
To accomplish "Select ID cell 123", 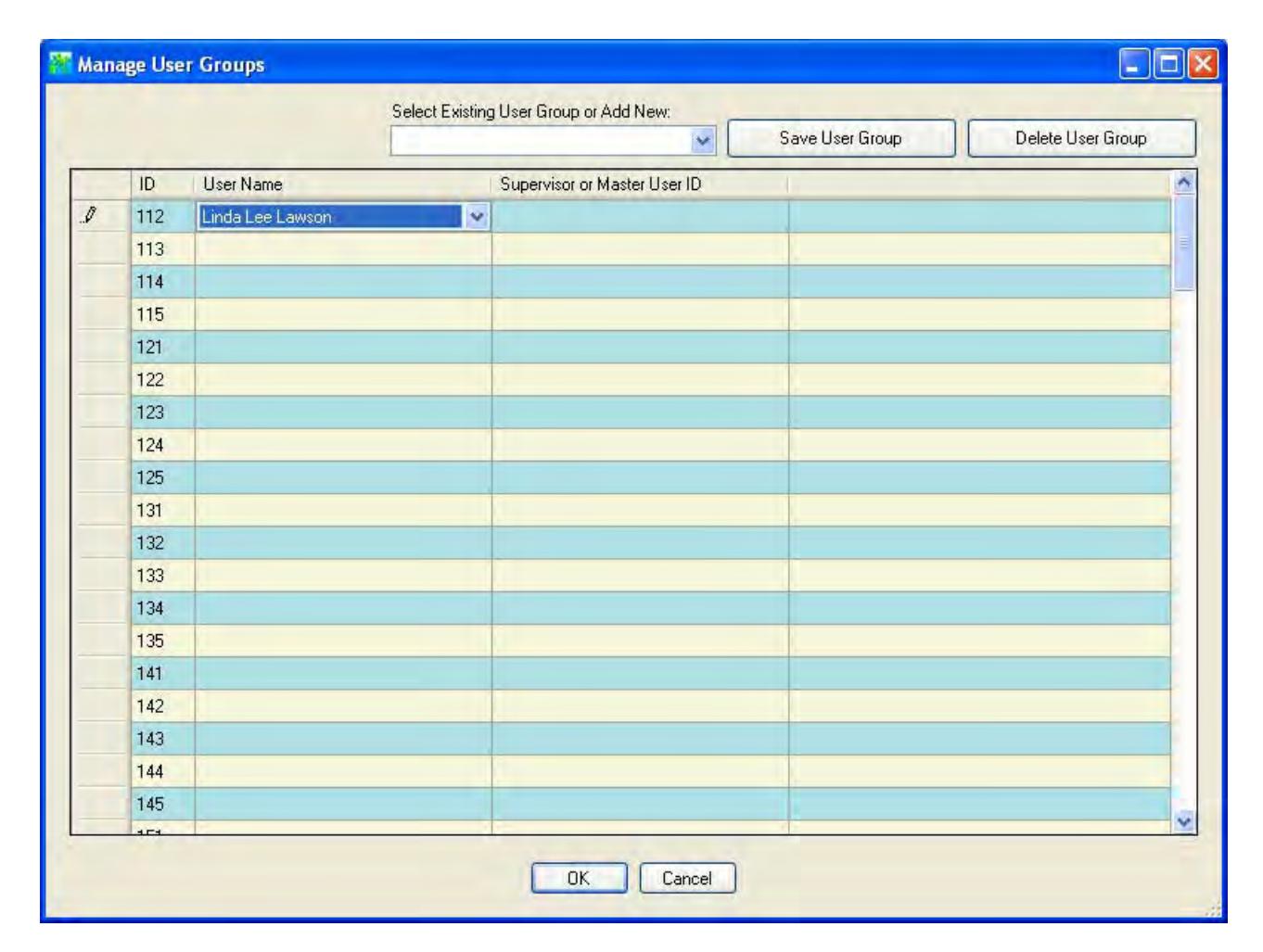I will coord(162,413).
